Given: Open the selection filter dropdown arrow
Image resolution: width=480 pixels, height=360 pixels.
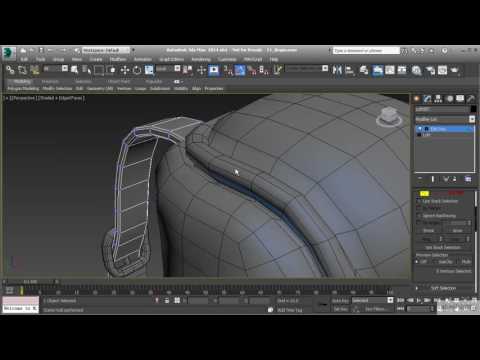Looking at the screenshot, I should coord(65,68).
